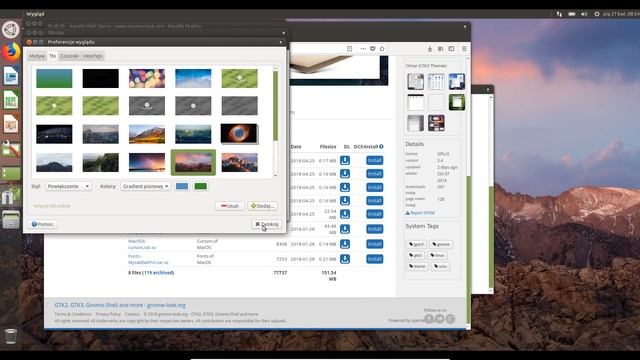Open green-framed GTK3 theme thumbnail
The width and height of the screenshot is (640, 360).
point(457,102)
